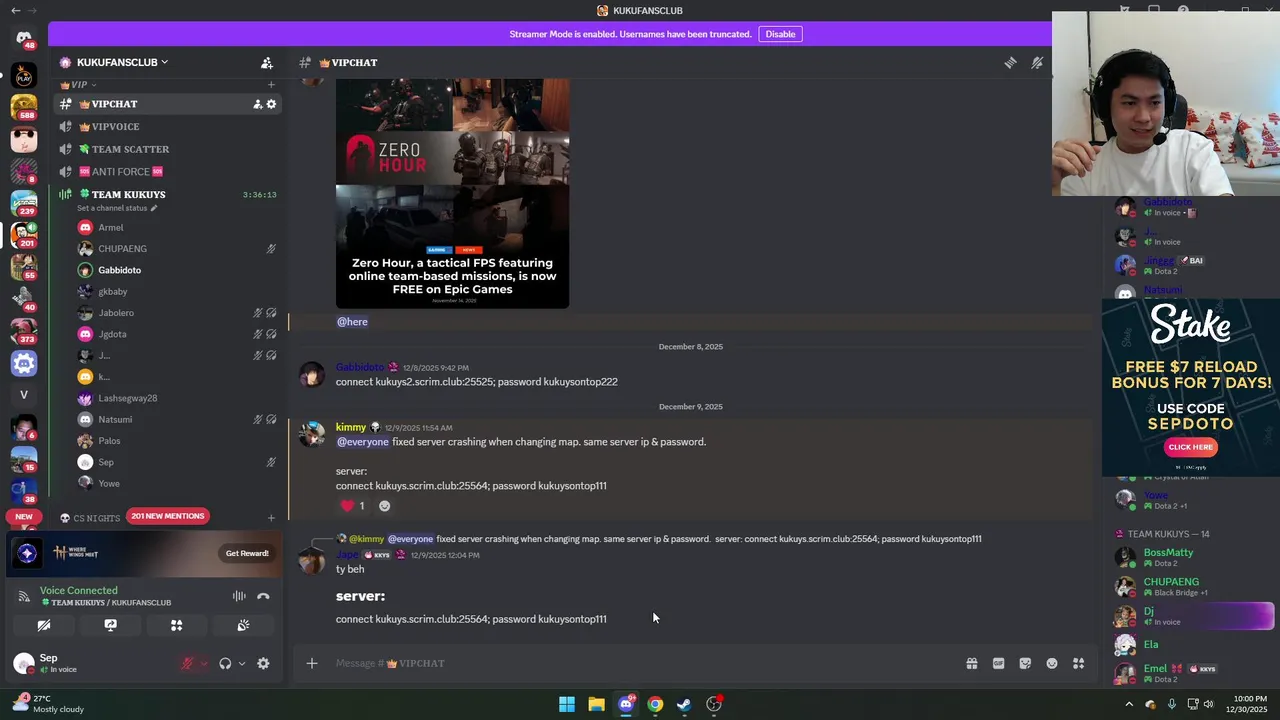Open Discord direct messages home icon

click(24, 38)
